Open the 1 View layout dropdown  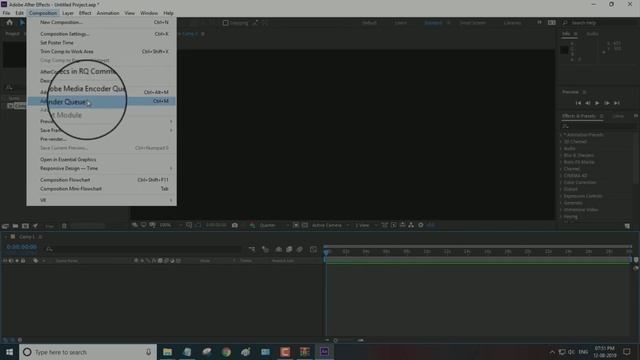pyautogui.click(x=365, y=225)
